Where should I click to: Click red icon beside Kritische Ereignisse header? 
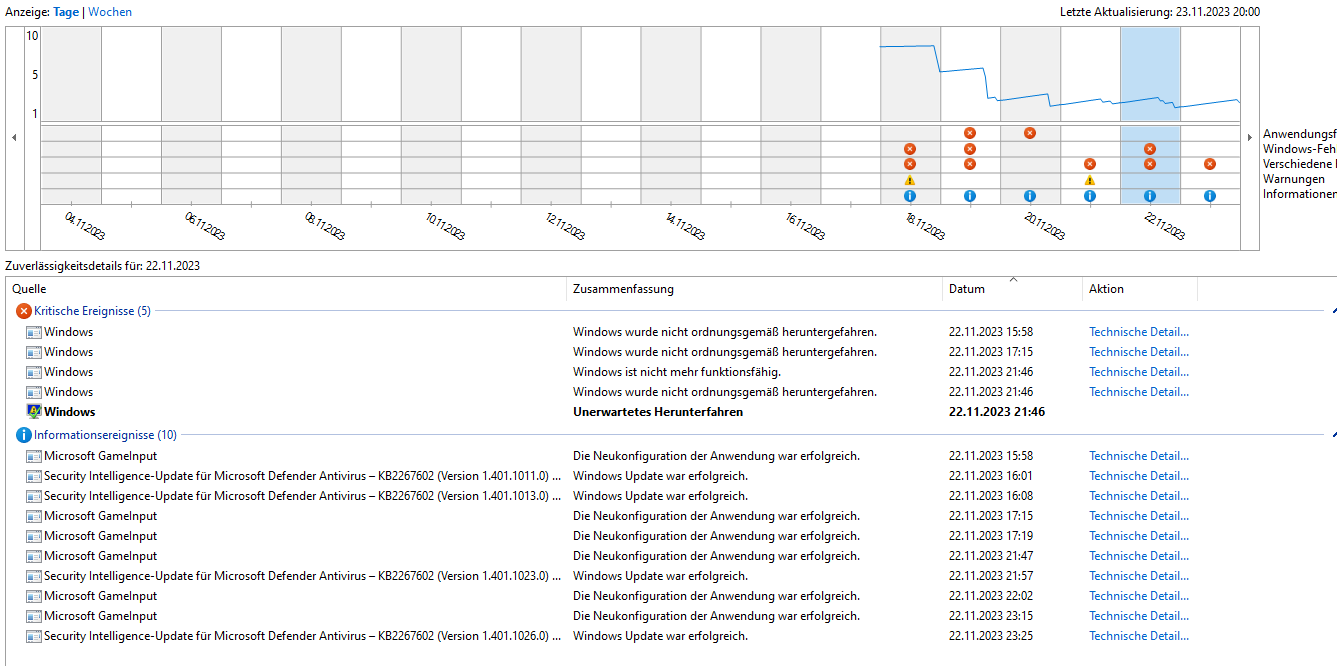tap(24, 311)
